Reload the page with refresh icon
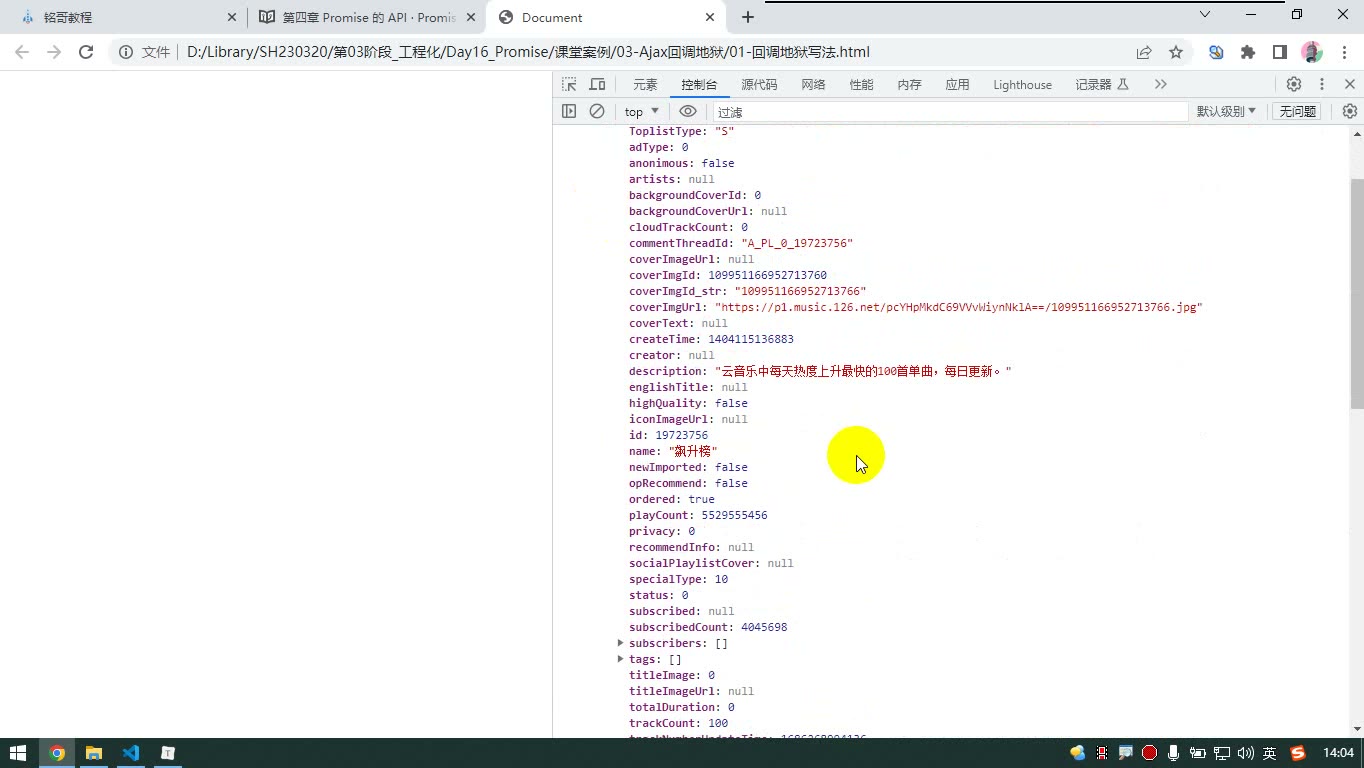 (86, 52)
